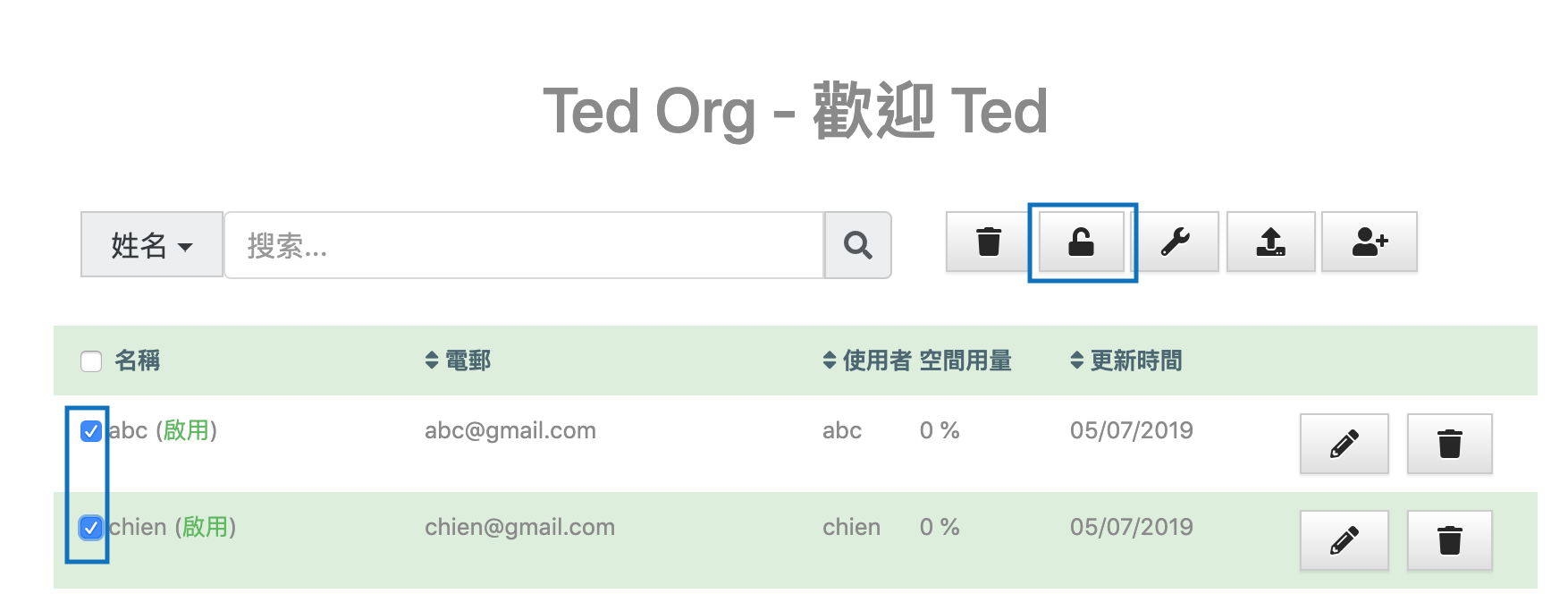The image size is (1568, 594).
Task: Toggle the select-all checkbox in header
Action: pyautogui.click(x=91, y=361)
